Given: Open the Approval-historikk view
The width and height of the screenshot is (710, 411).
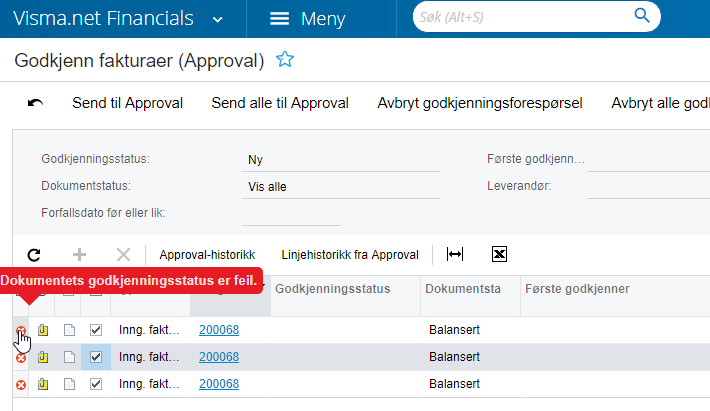Looking at the screenshot, I should (x=207, y=255).
